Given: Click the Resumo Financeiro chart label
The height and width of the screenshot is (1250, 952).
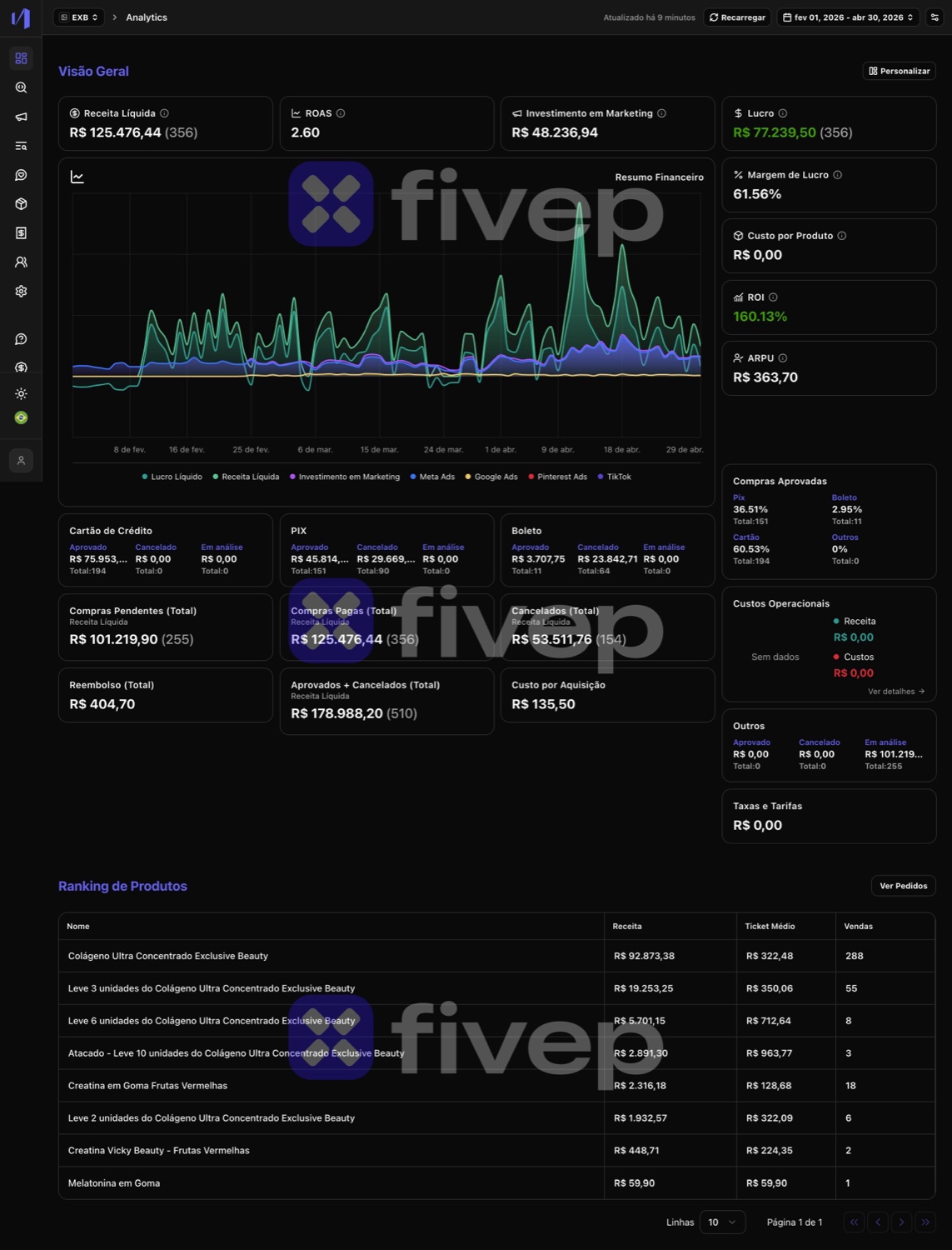Looking at the screenshot, I should [x=660, y=177].
